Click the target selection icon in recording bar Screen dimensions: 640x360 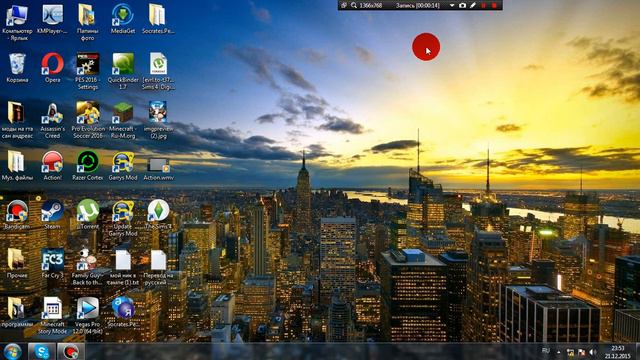[344, 5]
